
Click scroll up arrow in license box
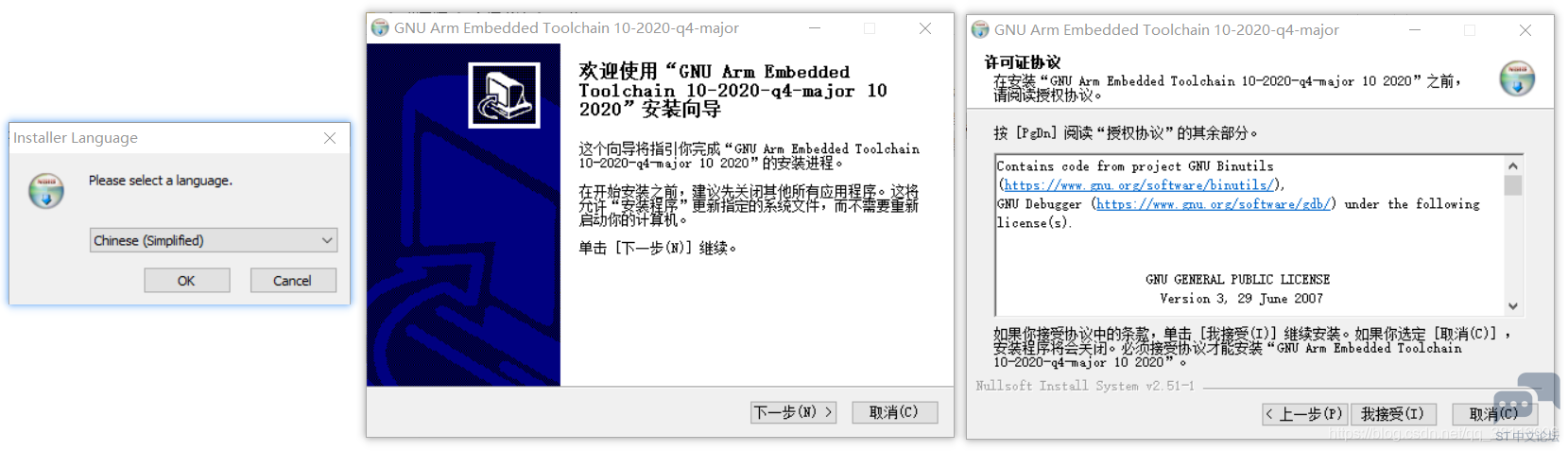click(1513, 165)
